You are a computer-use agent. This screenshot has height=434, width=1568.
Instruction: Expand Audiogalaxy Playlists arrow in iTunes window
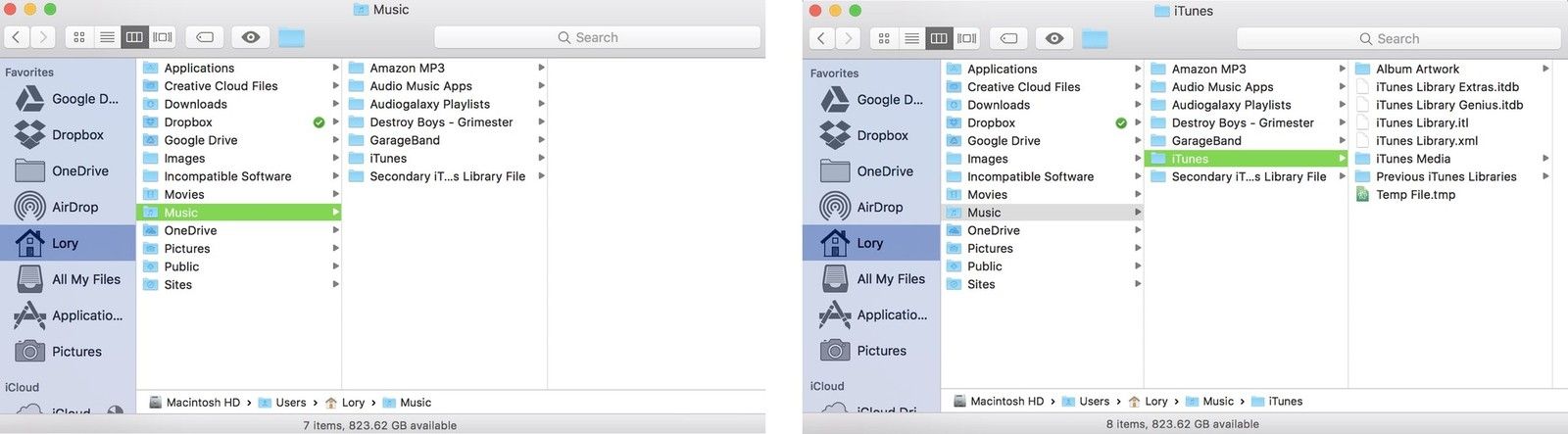point(1343,105)
